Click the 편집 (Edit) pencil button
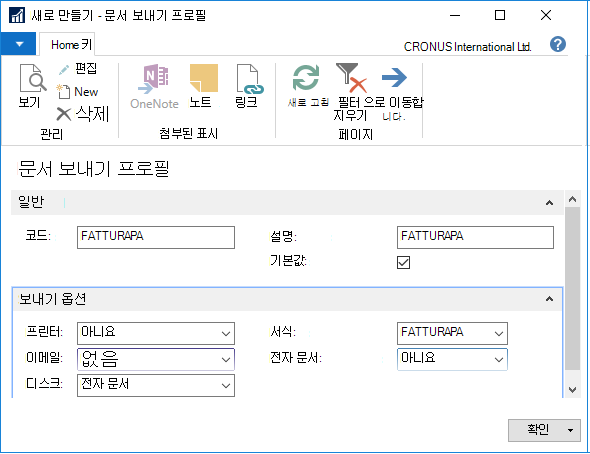The height and width of the screenshot is (454, 590). coord(78,69)
